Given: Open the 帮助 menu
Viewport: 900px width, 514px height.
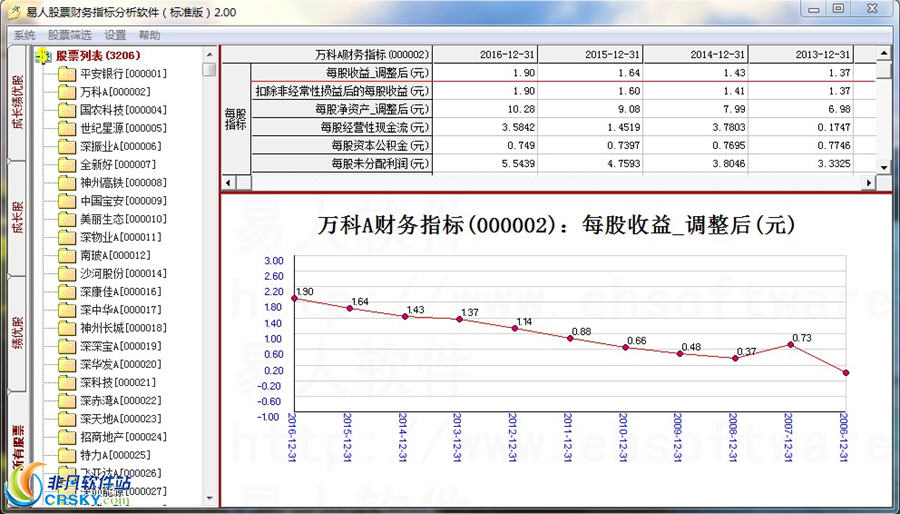Looking at the screenshot, I should pyautogui.click(x=149, y=34).
